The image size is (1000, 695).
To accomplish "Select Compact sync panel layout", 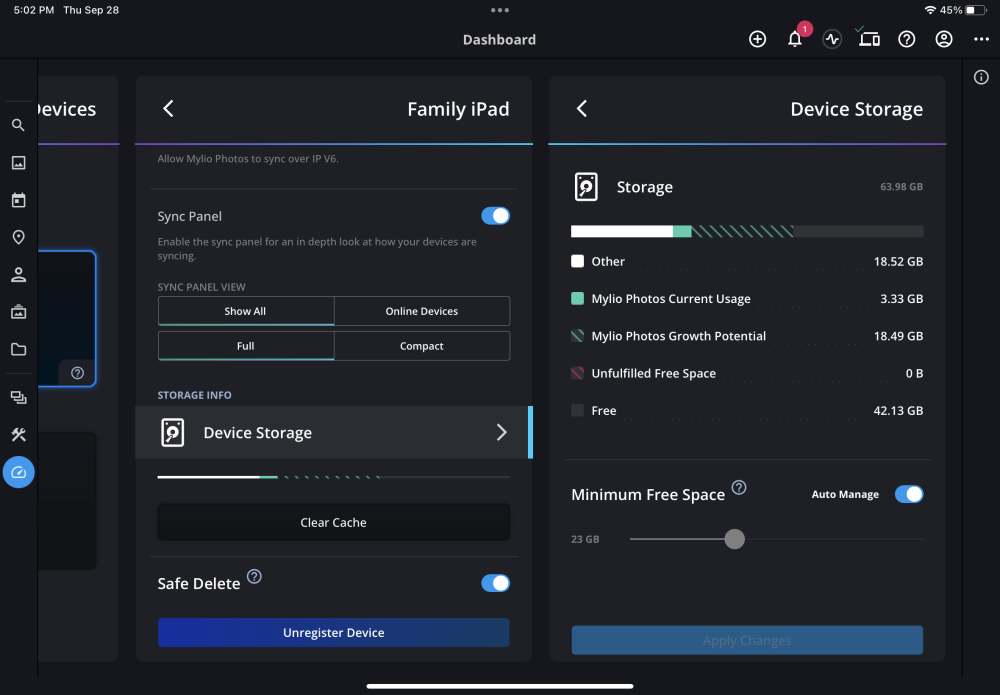I will 422,346.
